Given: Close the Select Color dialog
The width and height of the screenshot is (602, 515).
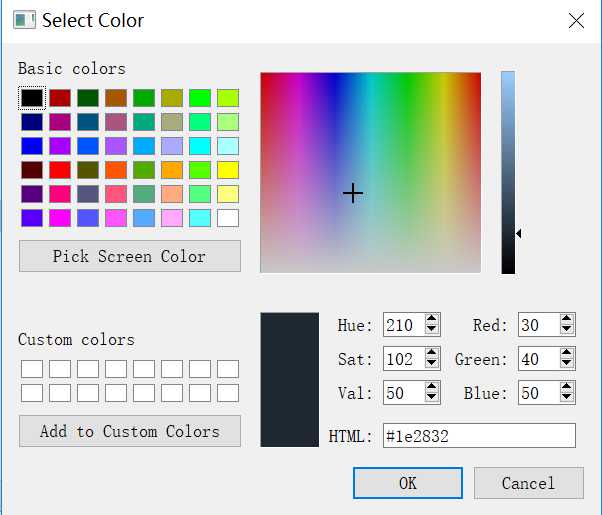Looking at the screenshot, I should (x=576, y=21).
